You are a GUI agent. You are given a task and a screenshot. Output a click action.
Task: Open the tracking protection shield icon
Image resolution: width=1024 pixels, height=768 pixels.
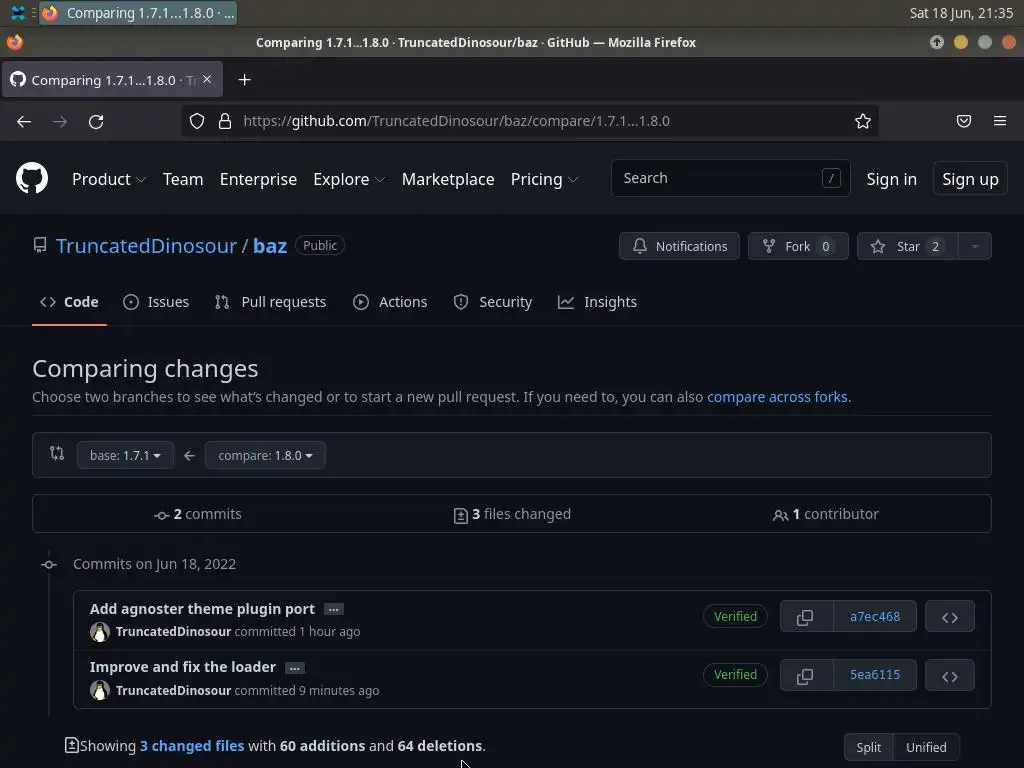[197, 121]
